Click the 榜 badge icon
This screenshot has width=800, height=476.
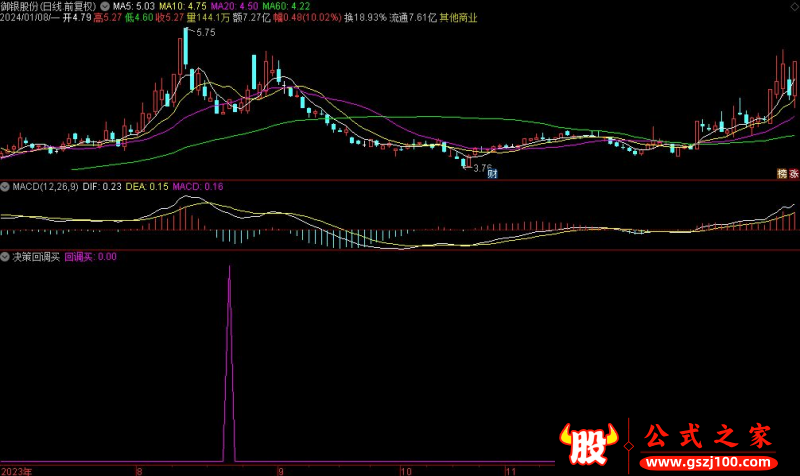point(782,173)
